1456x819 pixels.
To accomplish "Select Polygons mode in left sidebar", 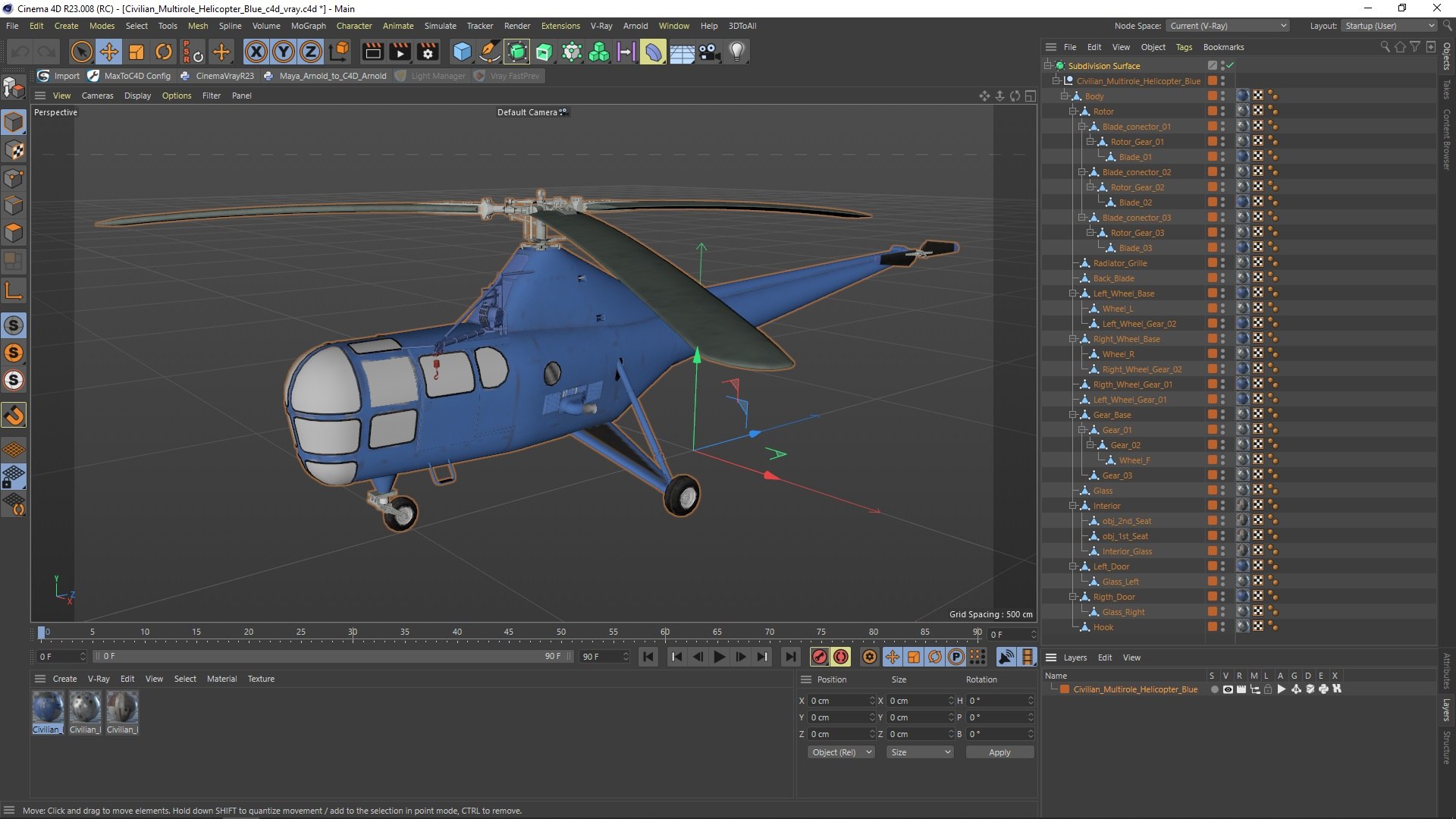I will (x=14, y=233).
